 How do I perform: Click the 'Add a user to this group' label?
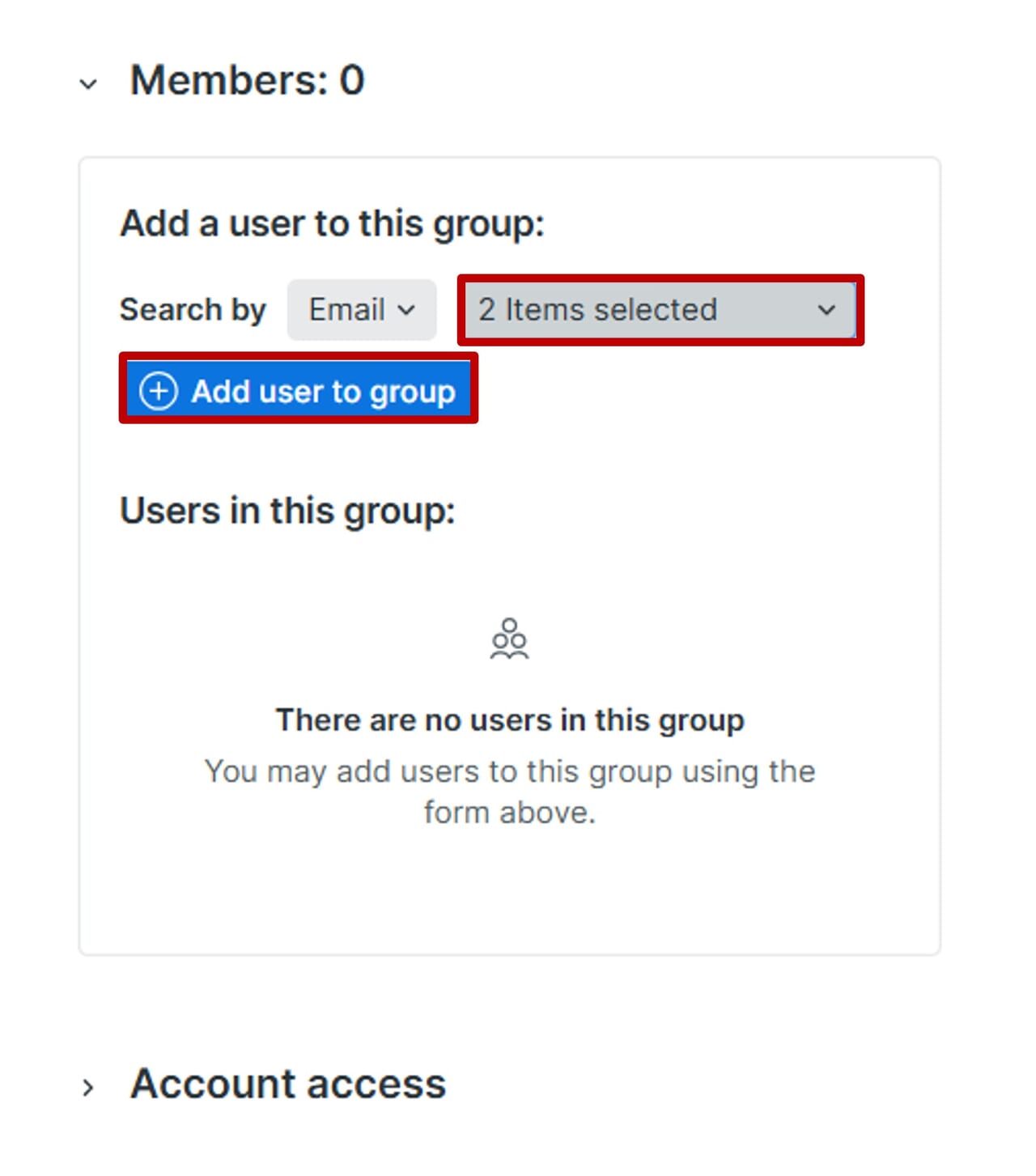tap(332, 223)
